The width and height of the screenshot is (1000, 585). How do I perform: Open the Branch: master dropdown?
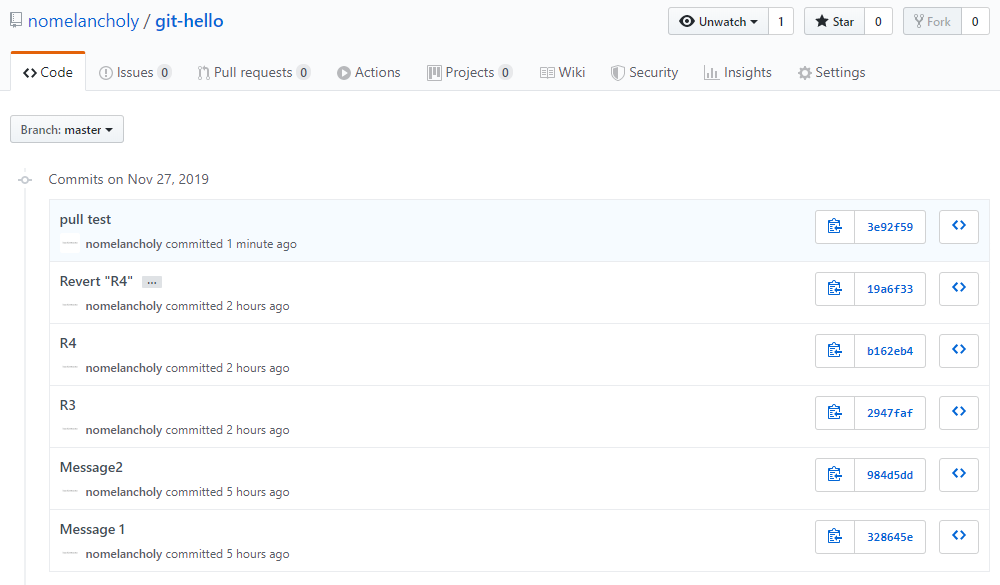[67, 130]
